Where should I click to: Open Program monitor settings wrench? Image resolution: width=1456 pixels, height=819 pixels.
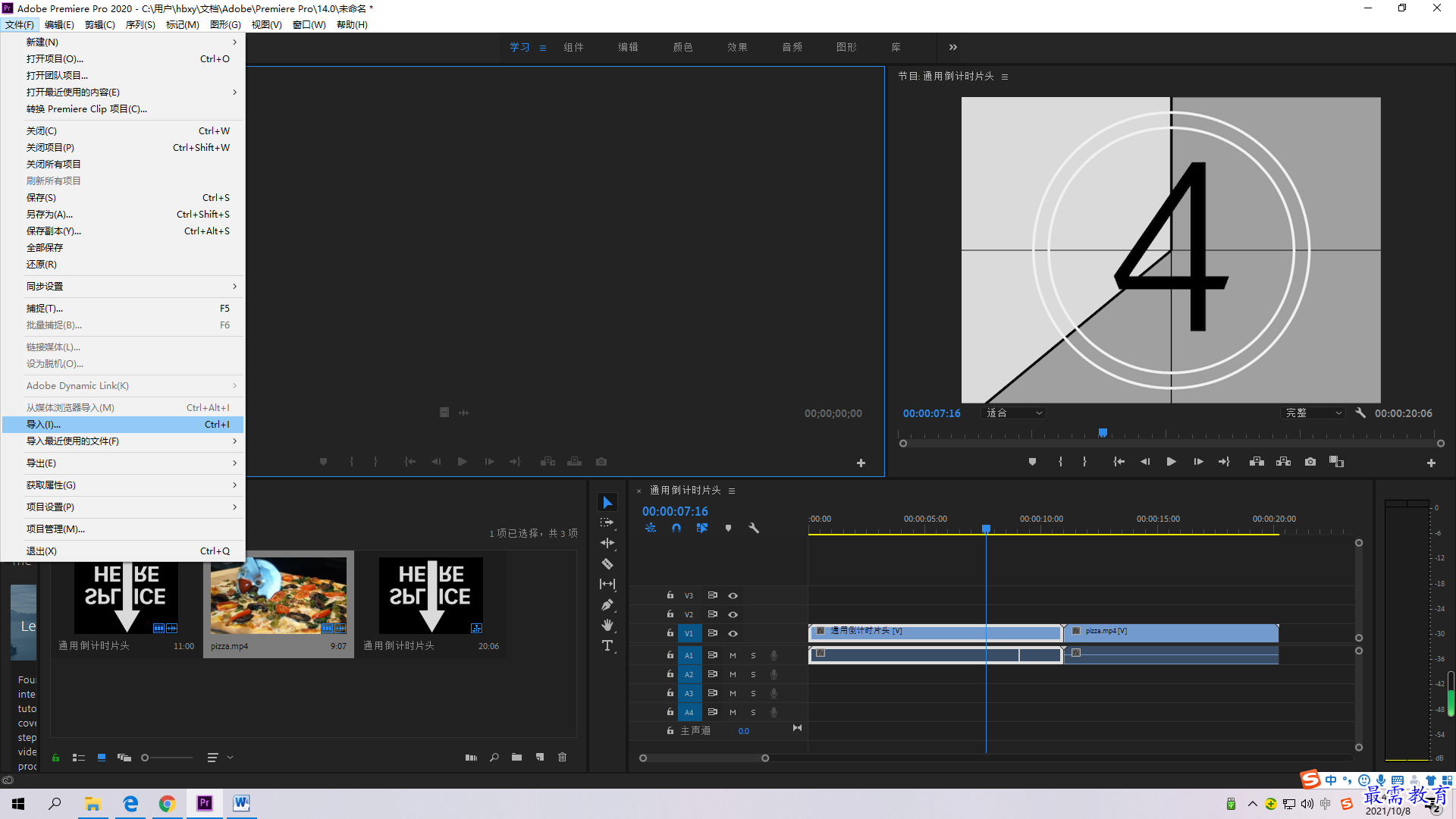tap(1360, 413)
